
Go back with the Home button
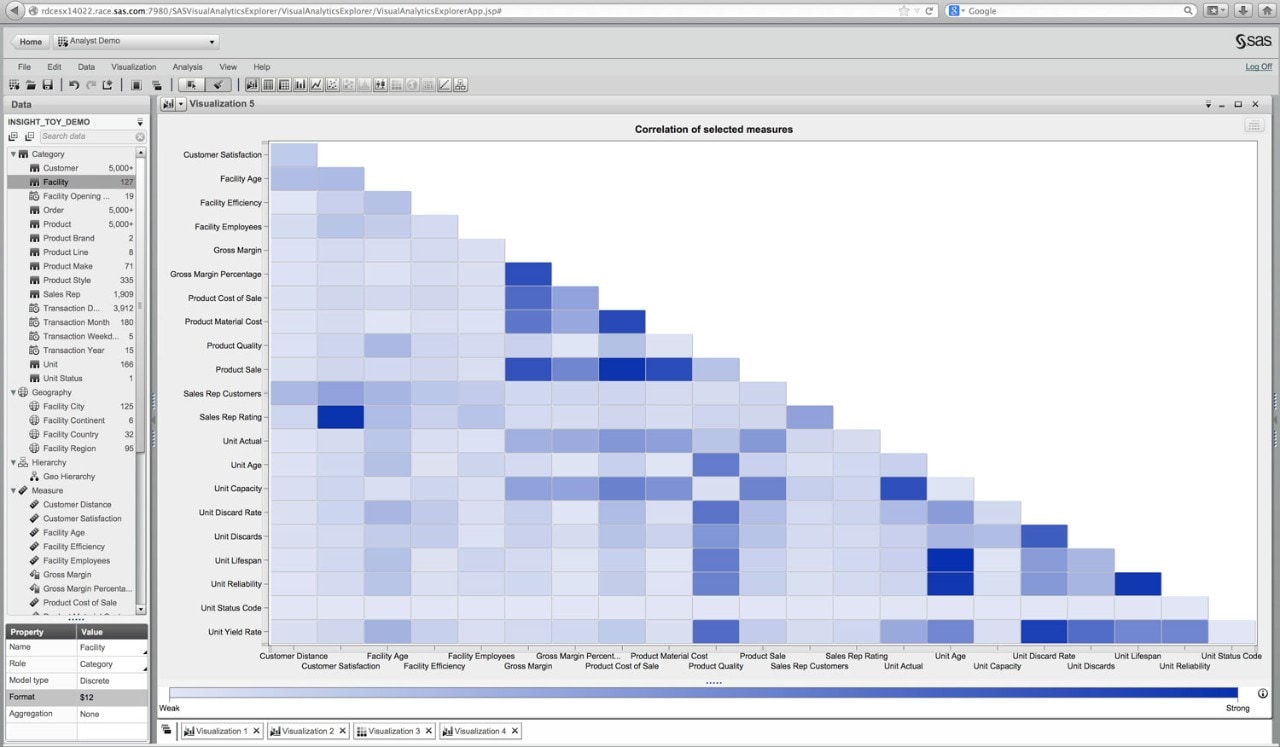click(x=29, y=42)
